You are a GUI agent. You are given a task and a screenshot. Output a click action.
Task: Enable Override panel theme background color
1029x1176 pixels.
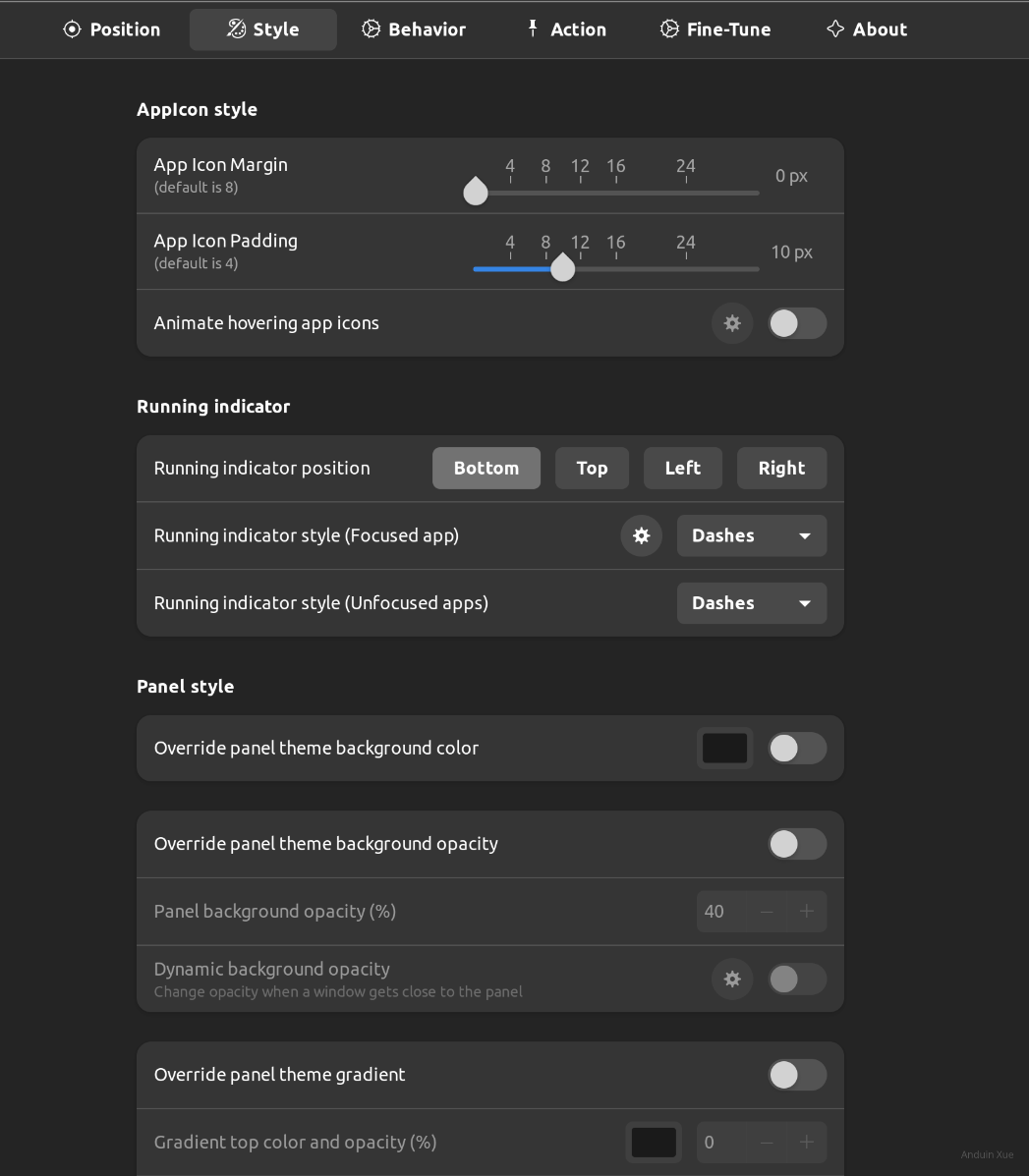coord(796,749)
